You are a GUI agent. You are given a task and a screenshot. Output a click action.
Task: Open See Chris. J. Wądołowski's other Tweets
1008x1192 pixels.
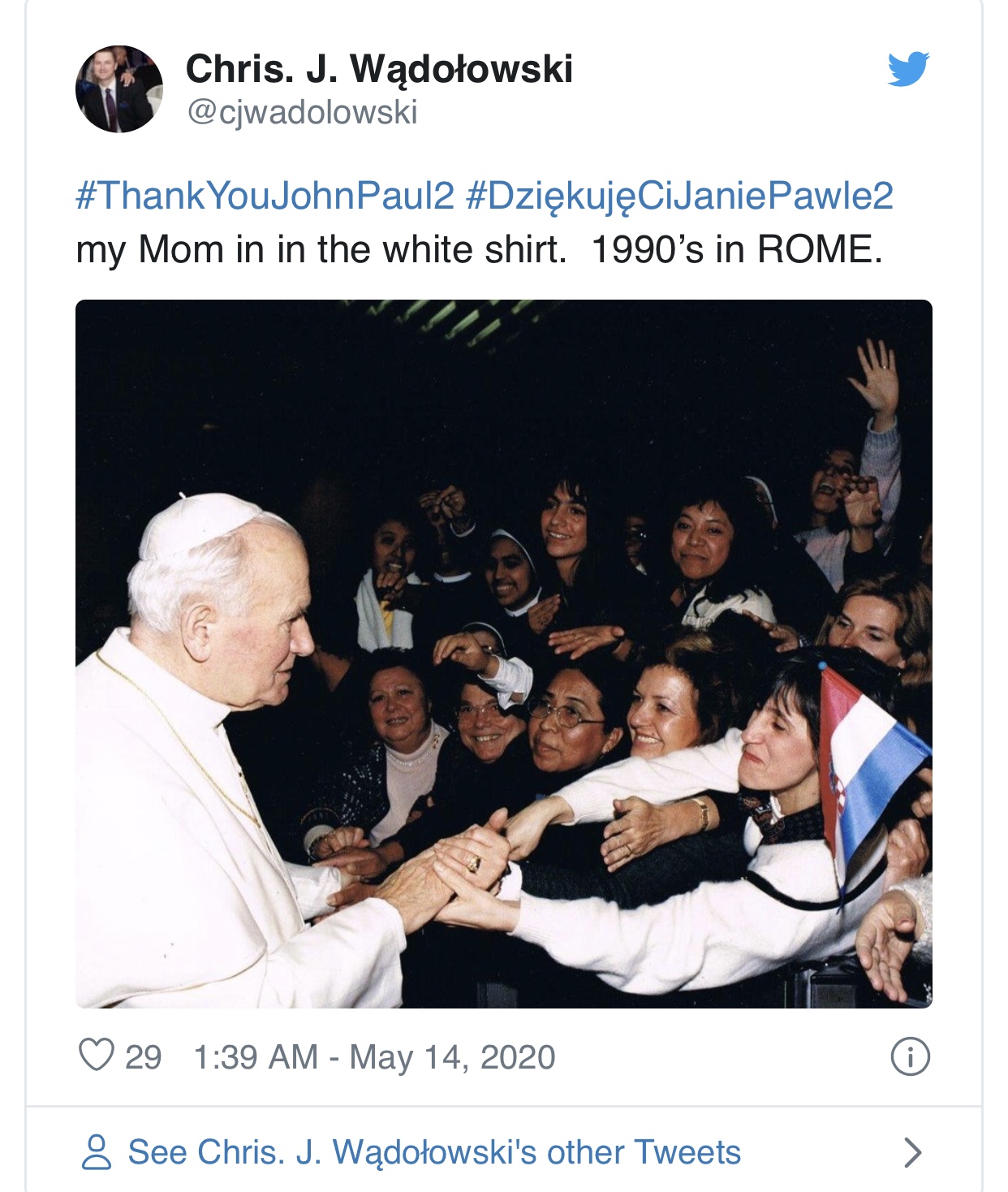click(434, 1152)
